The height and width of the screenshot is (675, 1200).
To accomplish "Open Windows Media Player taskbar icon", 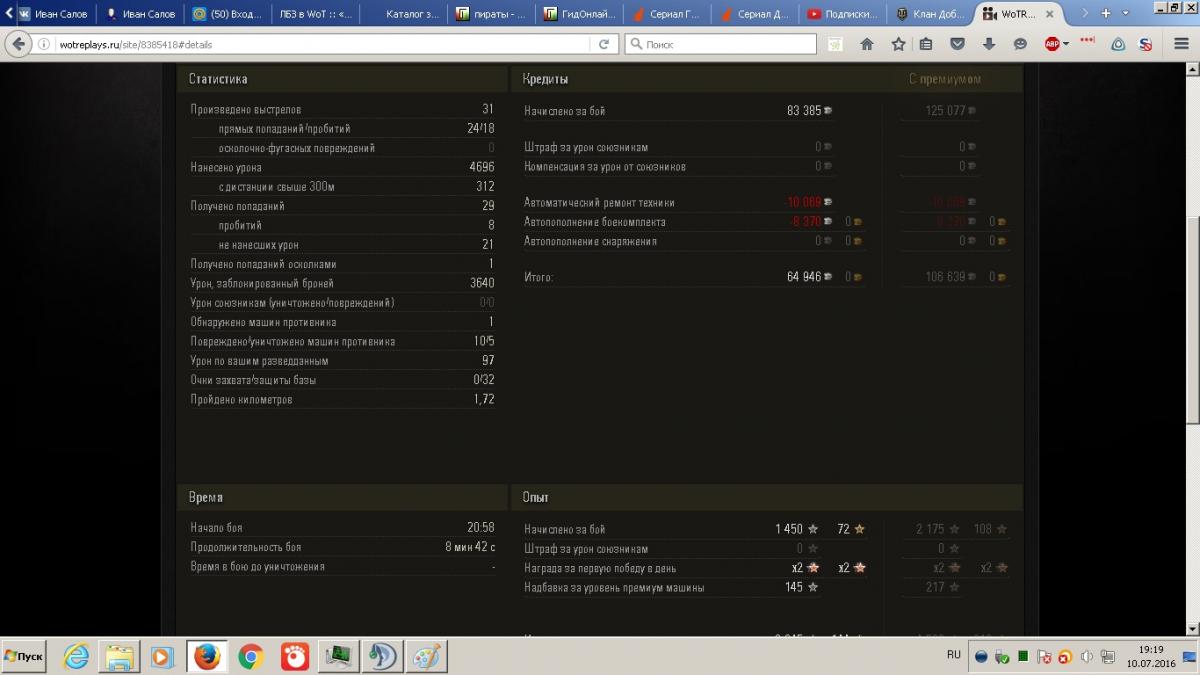I will 161,657.
